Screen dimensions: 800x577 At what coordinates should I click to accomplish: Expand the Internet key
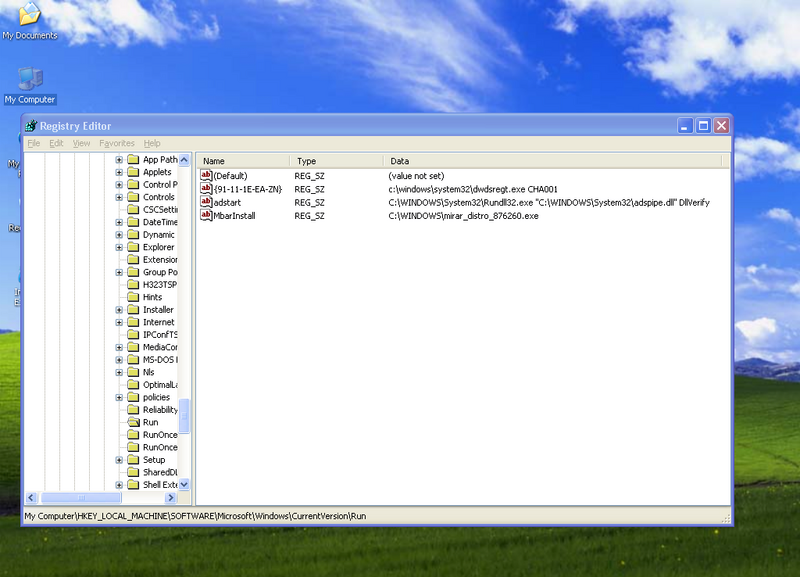pyautogui.click(x=119, y=322)
